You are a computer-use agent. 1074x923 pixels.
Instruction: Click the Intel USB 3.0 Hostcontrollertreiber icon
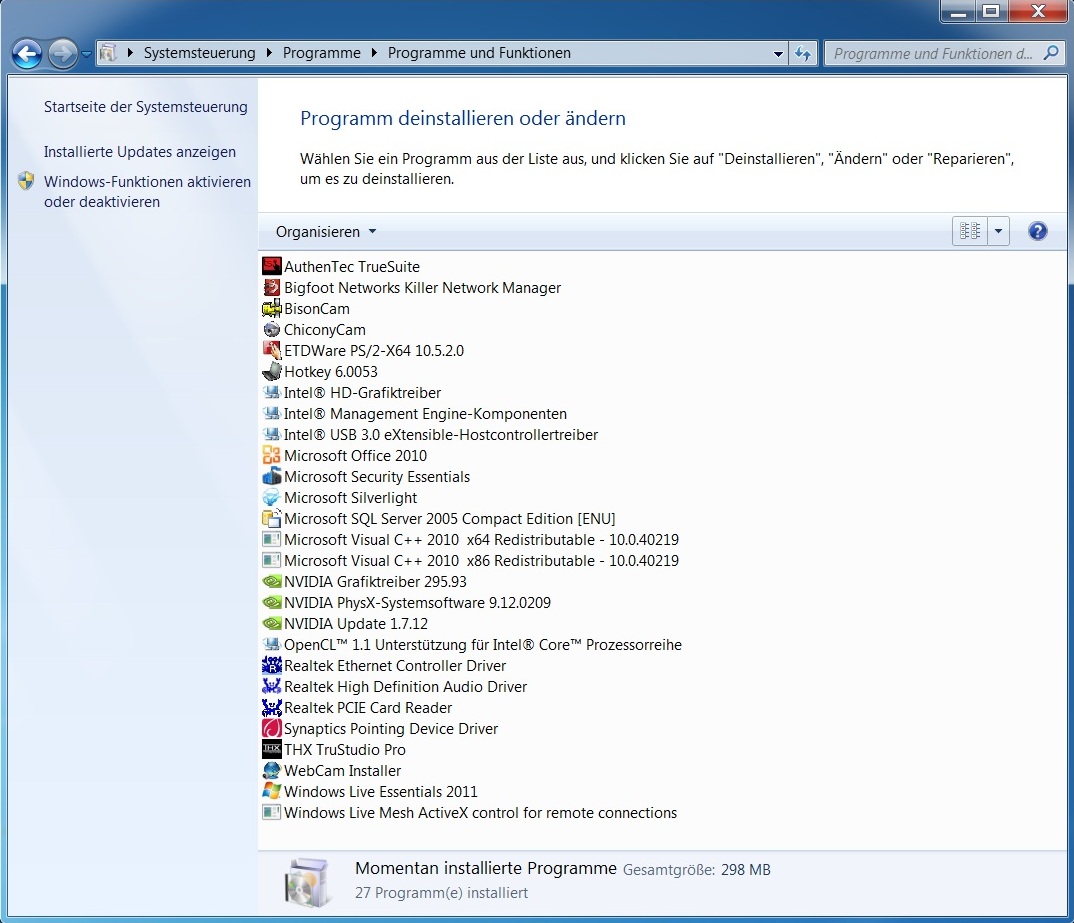[x=272, y=435]
